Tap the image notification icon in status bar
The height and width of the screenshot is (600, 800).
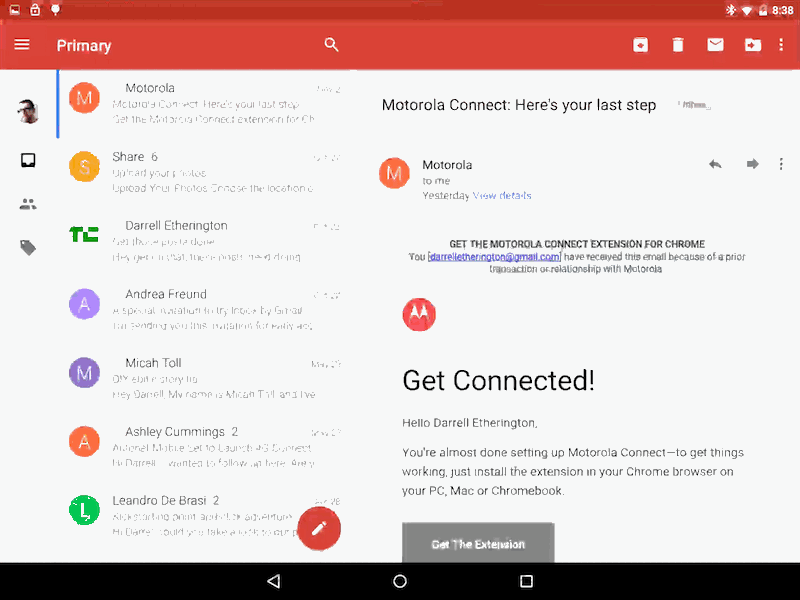[15, 10]
